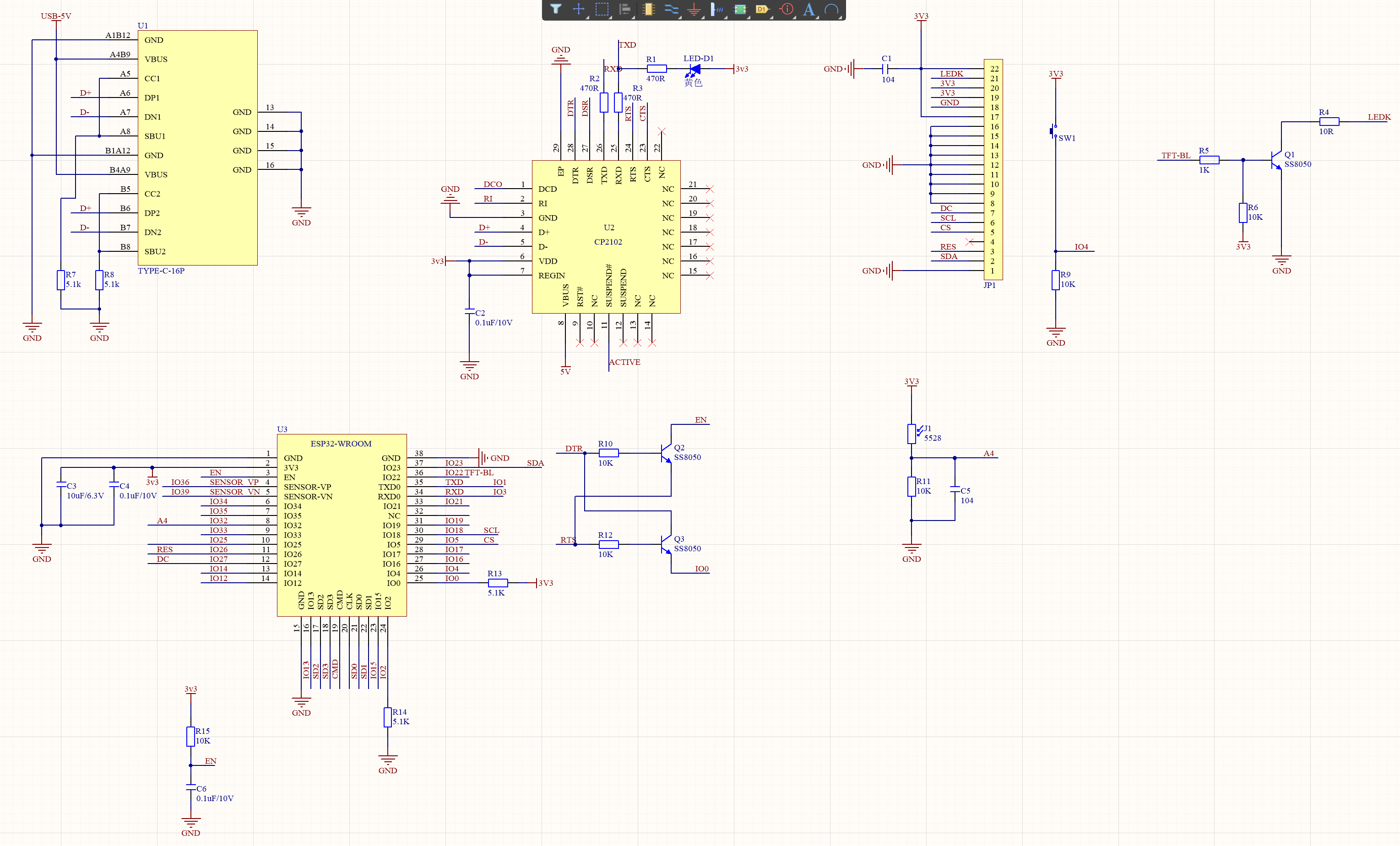
Task: Select the Place Part component icon
Action: pos(648,9)
